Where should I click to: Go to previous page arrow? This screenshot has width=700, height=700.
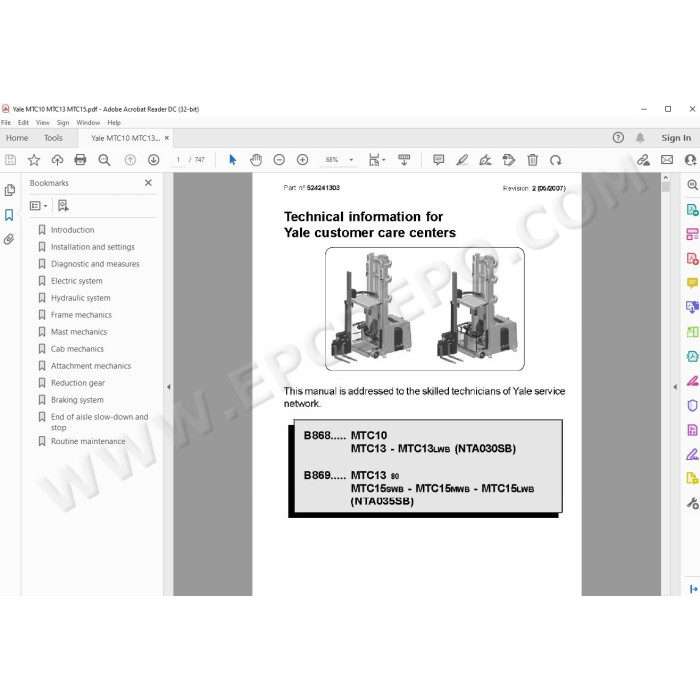(130, 160)
